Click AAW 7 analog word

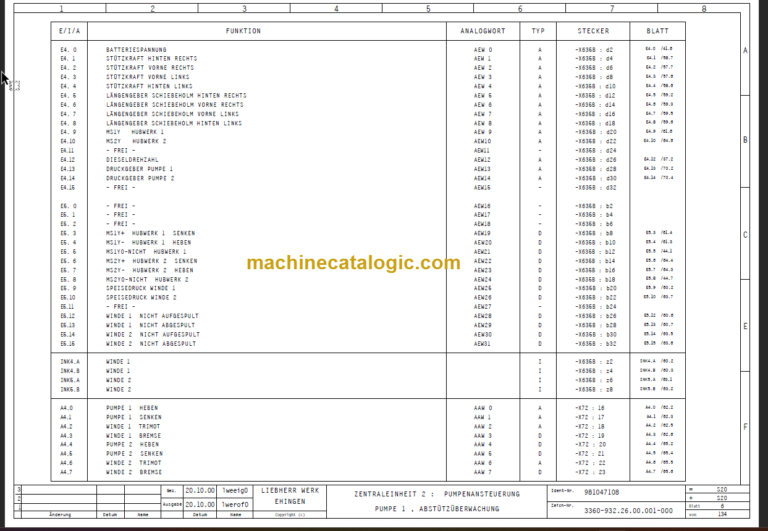tap(482, 472)
